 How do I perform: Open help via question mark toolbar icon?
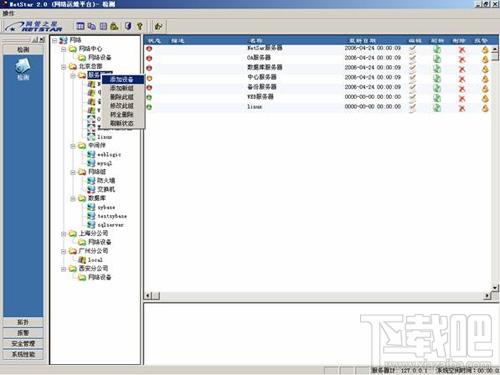pos(140,26)
